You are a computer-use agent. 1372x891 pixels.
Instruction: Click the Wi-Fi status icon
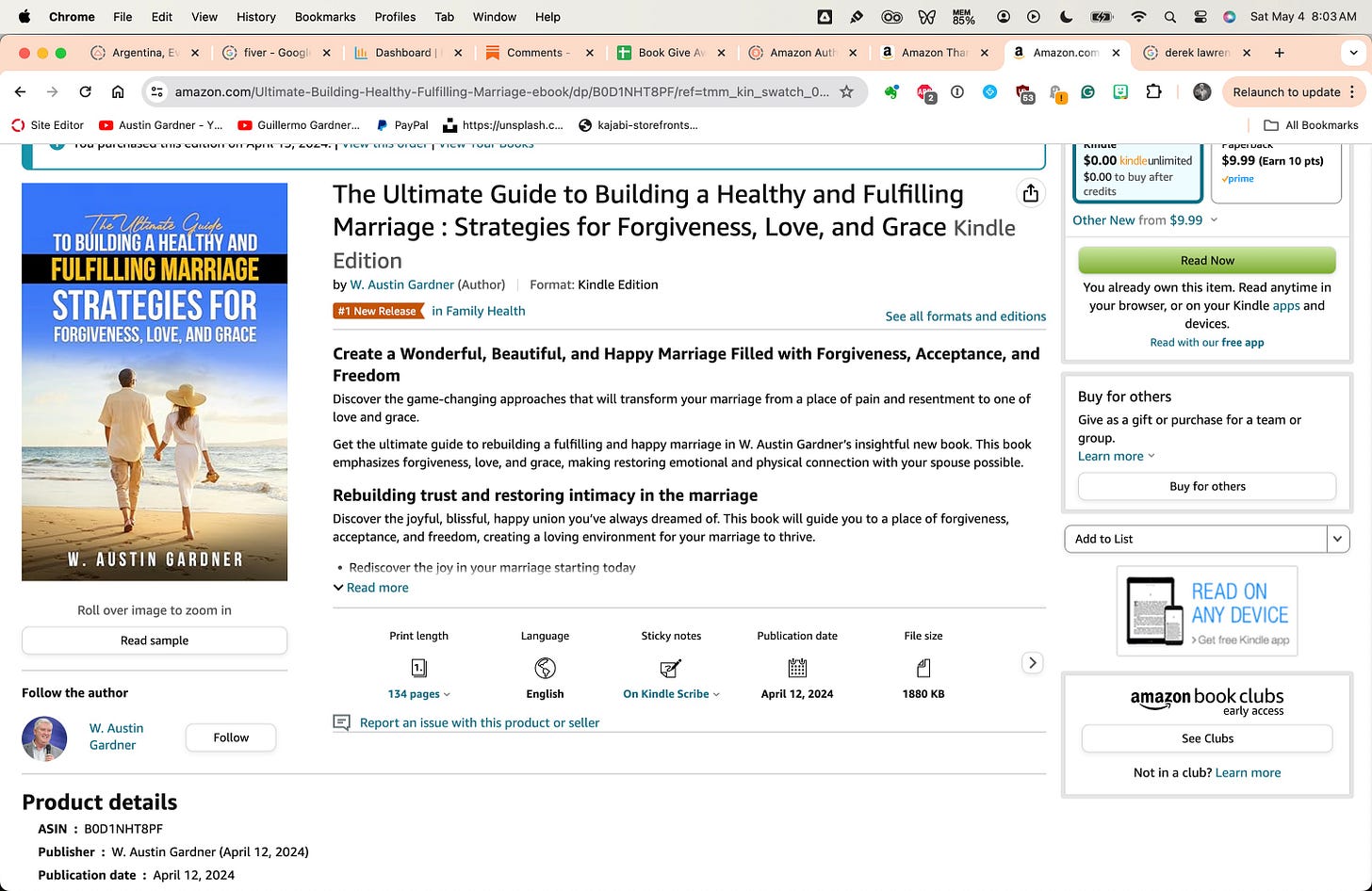coord(1138,16)
